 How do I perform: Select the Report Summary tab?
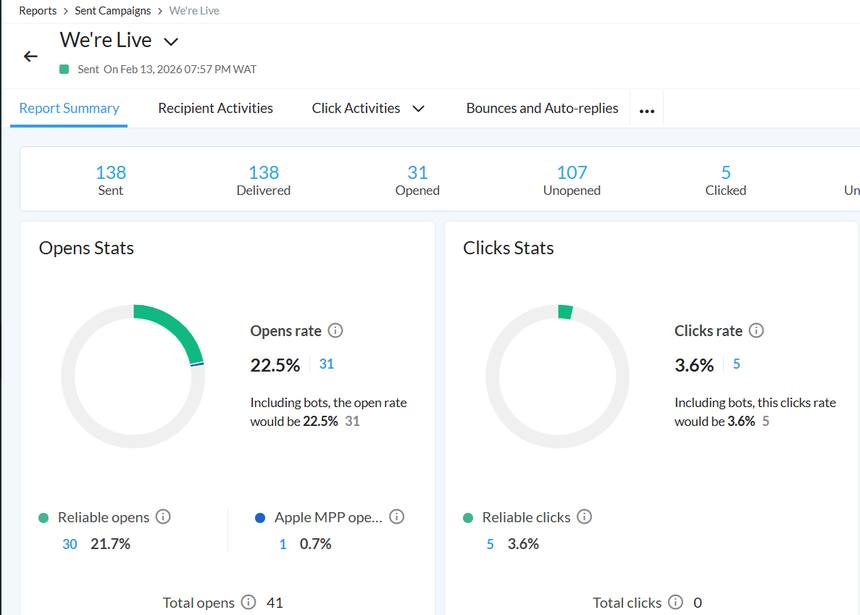[x=69, y=108]
